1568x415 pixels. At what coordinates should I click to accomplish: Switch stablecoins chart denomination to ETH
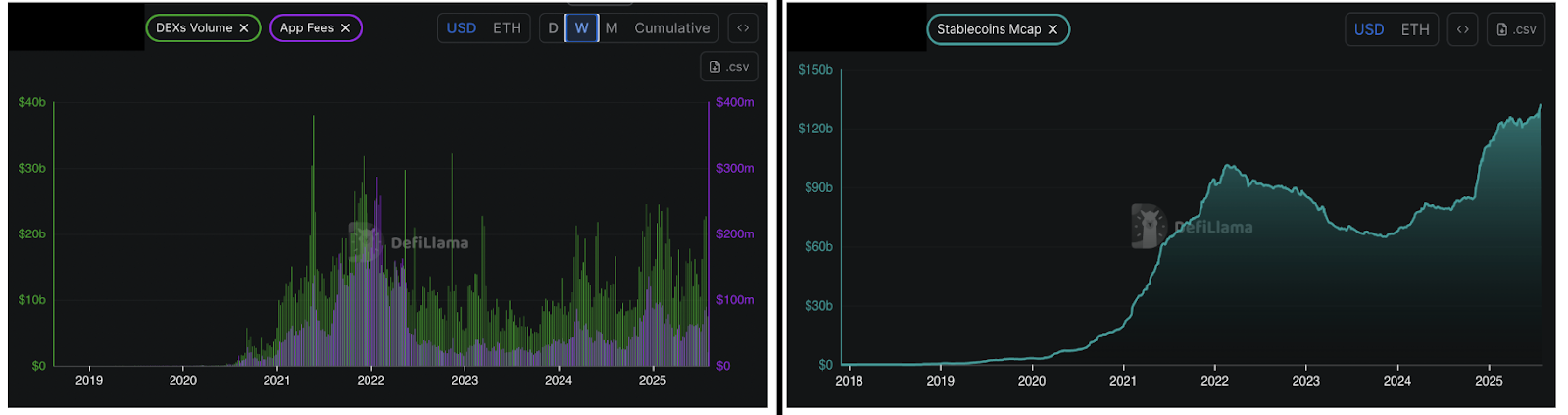[1414, 29]
